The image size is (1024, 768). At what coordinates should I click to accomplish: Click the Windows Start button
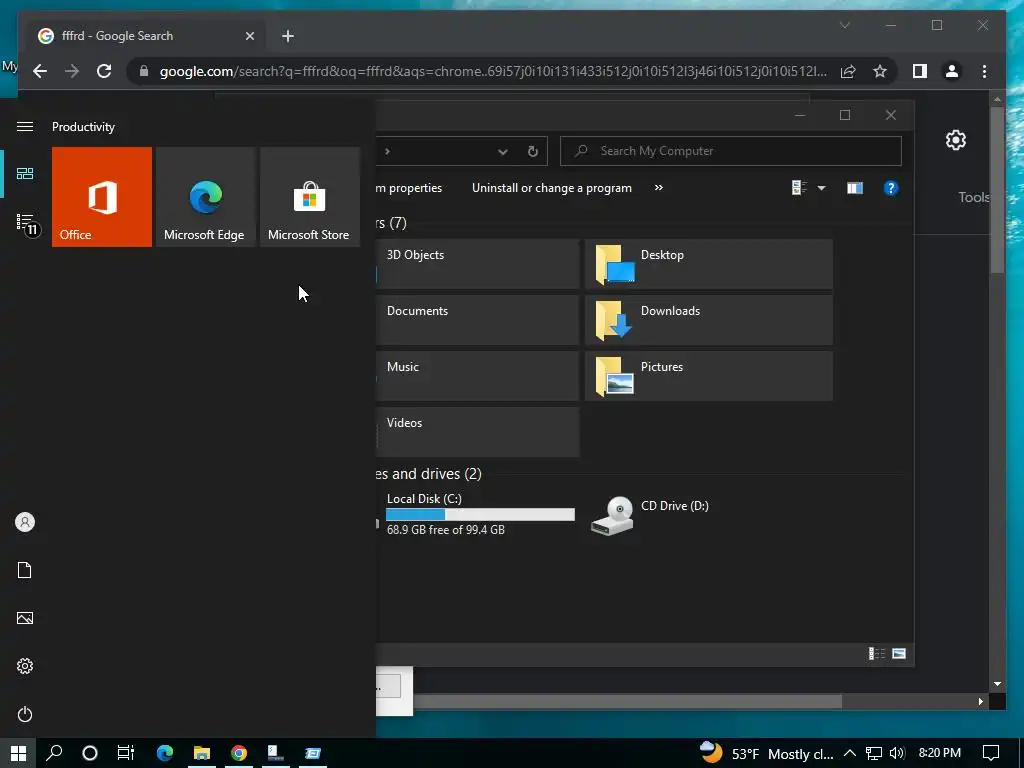(x=18, y=753)
